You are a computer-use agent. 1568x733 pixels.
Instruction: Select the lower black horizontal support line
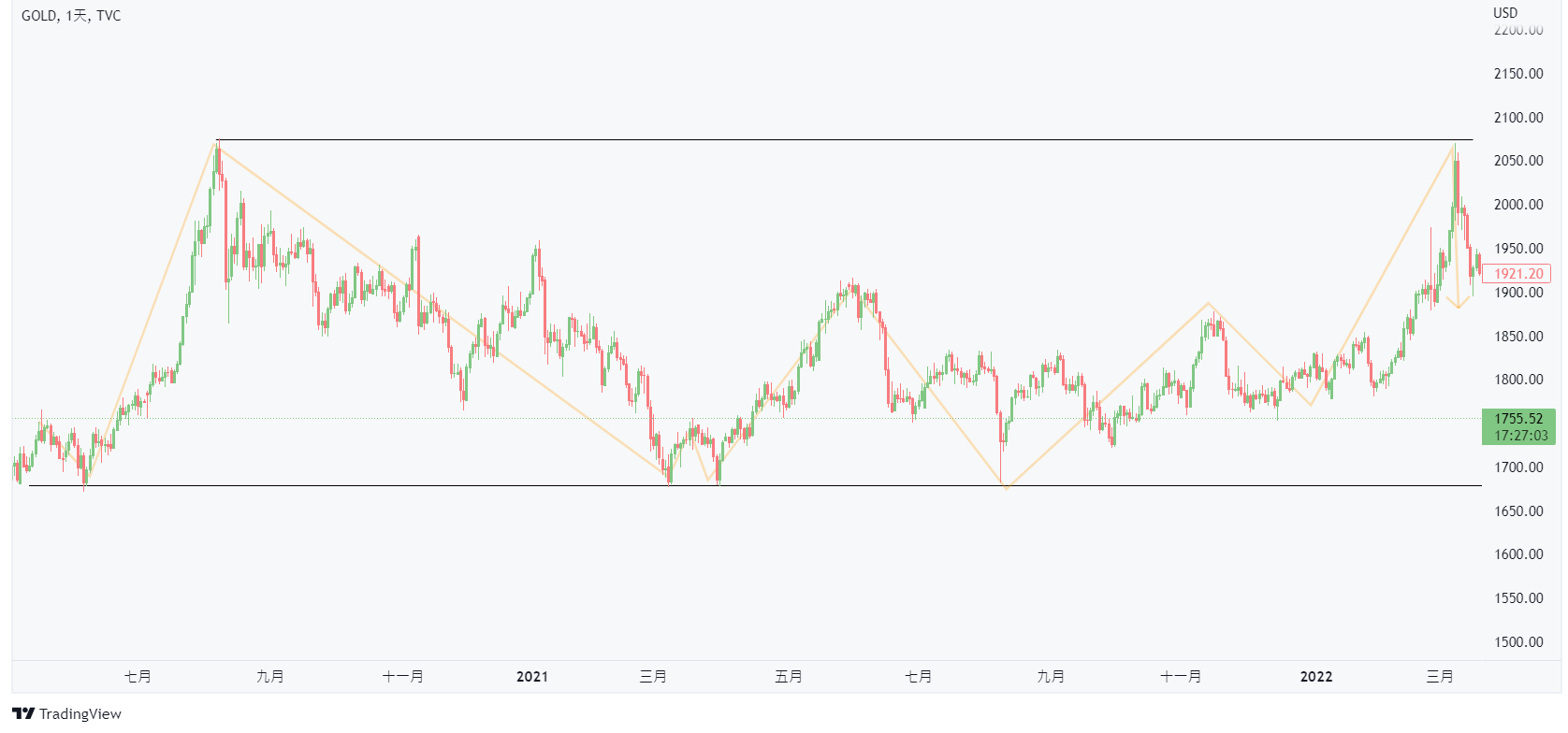(x=842, y=486)
